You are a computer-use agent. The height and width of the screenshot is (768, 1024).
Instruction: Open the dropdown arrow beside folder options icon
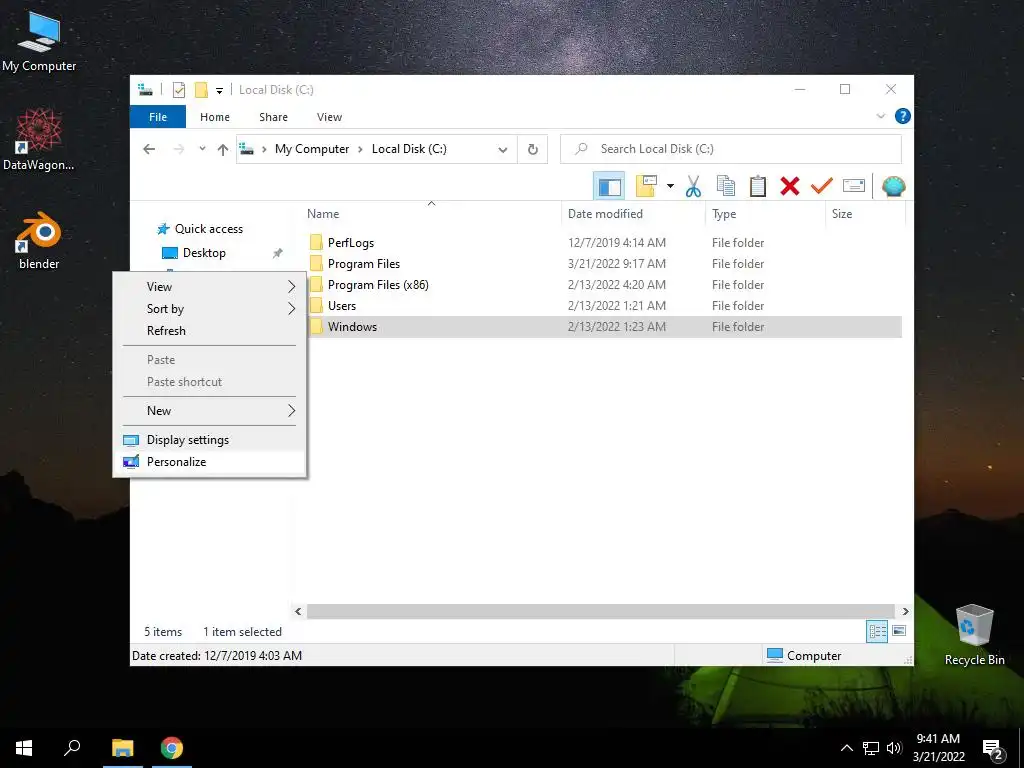coord(670,186)
